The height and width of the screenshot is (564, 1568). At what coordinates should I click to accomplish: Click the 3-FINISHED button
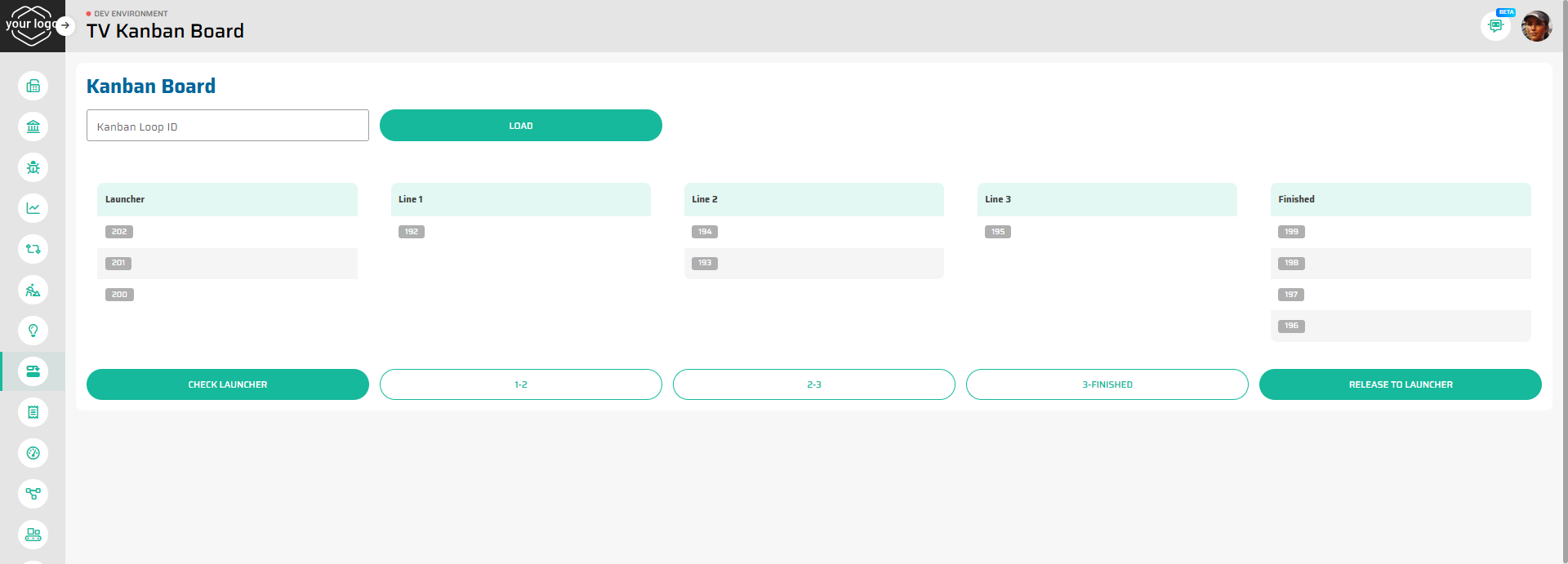coord(1107,384)
